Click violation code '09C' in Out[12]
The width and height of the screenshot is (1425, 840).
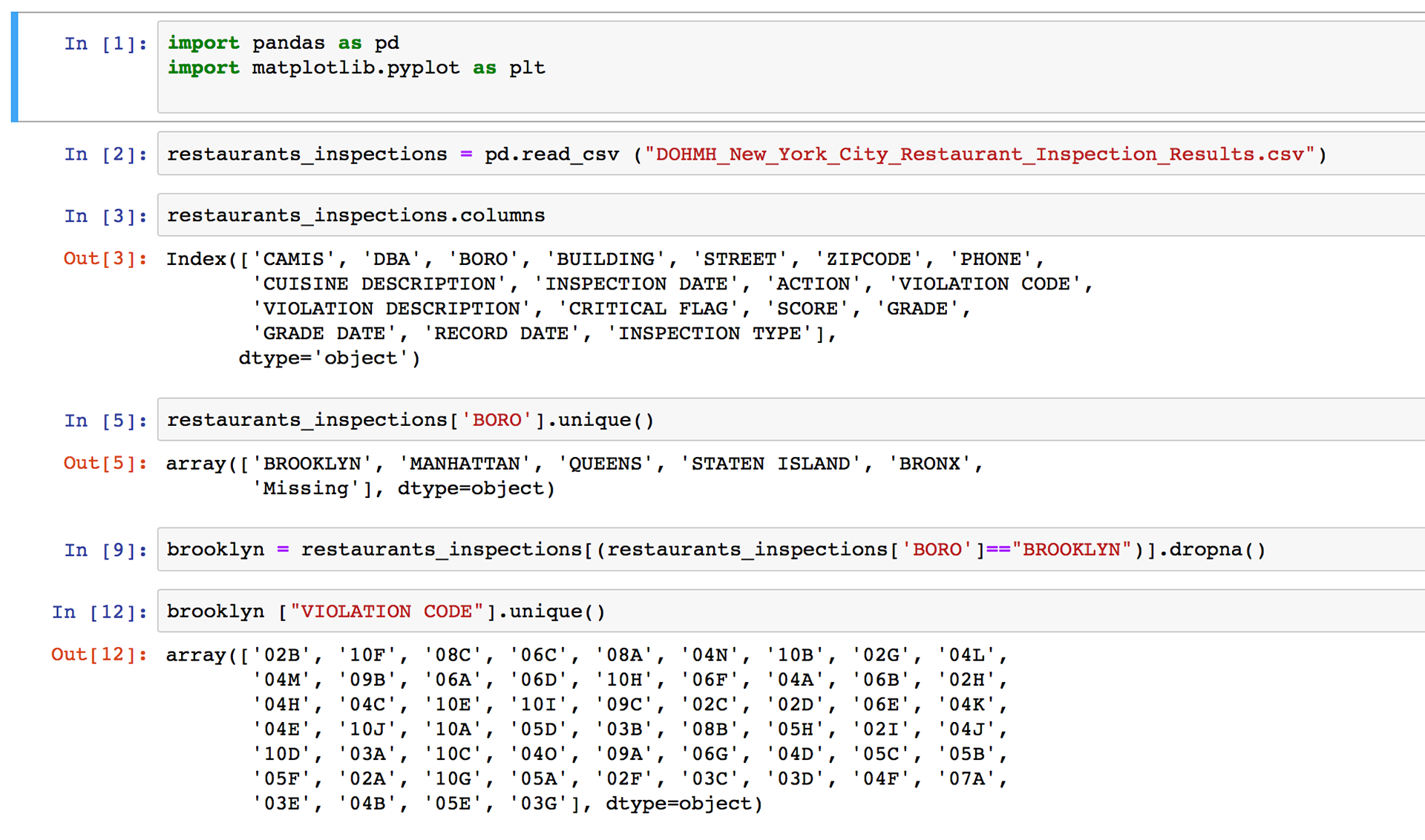(624, 704)
